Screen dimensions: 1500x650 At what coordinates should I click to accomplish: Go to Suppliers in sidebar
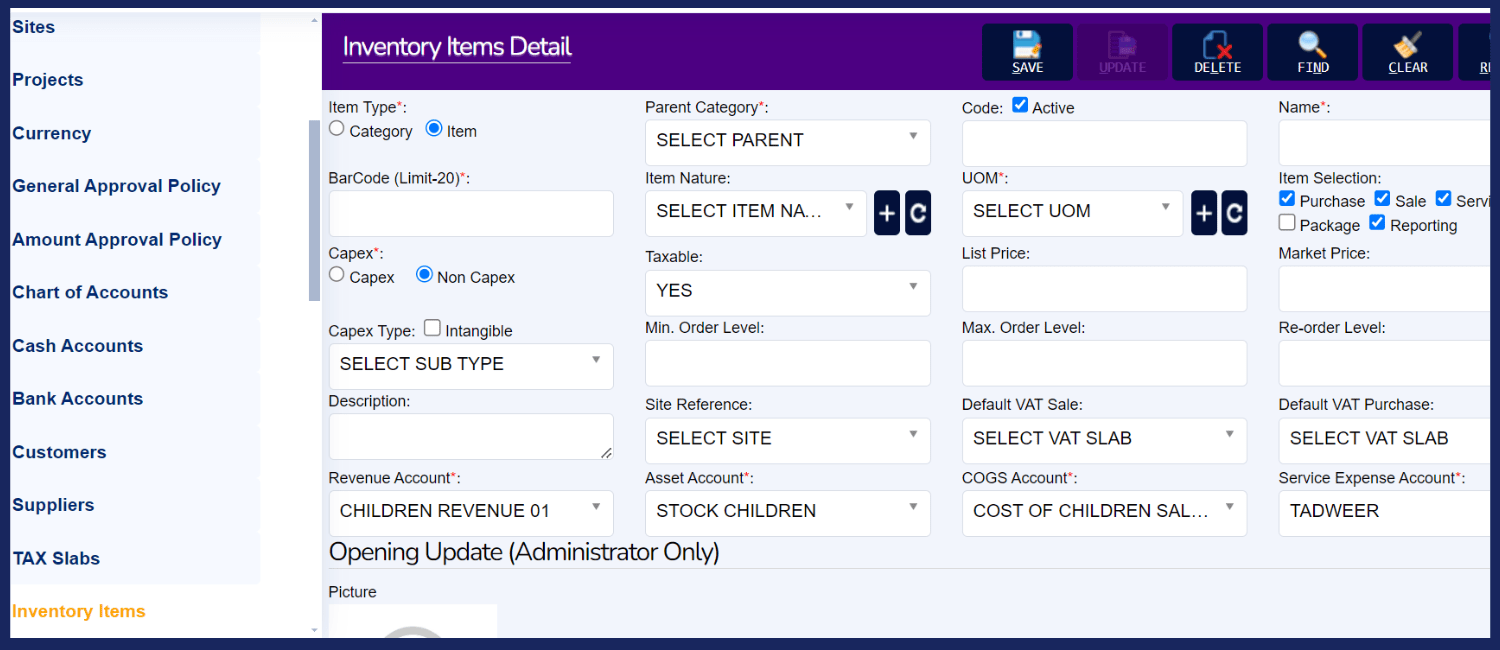53,505
